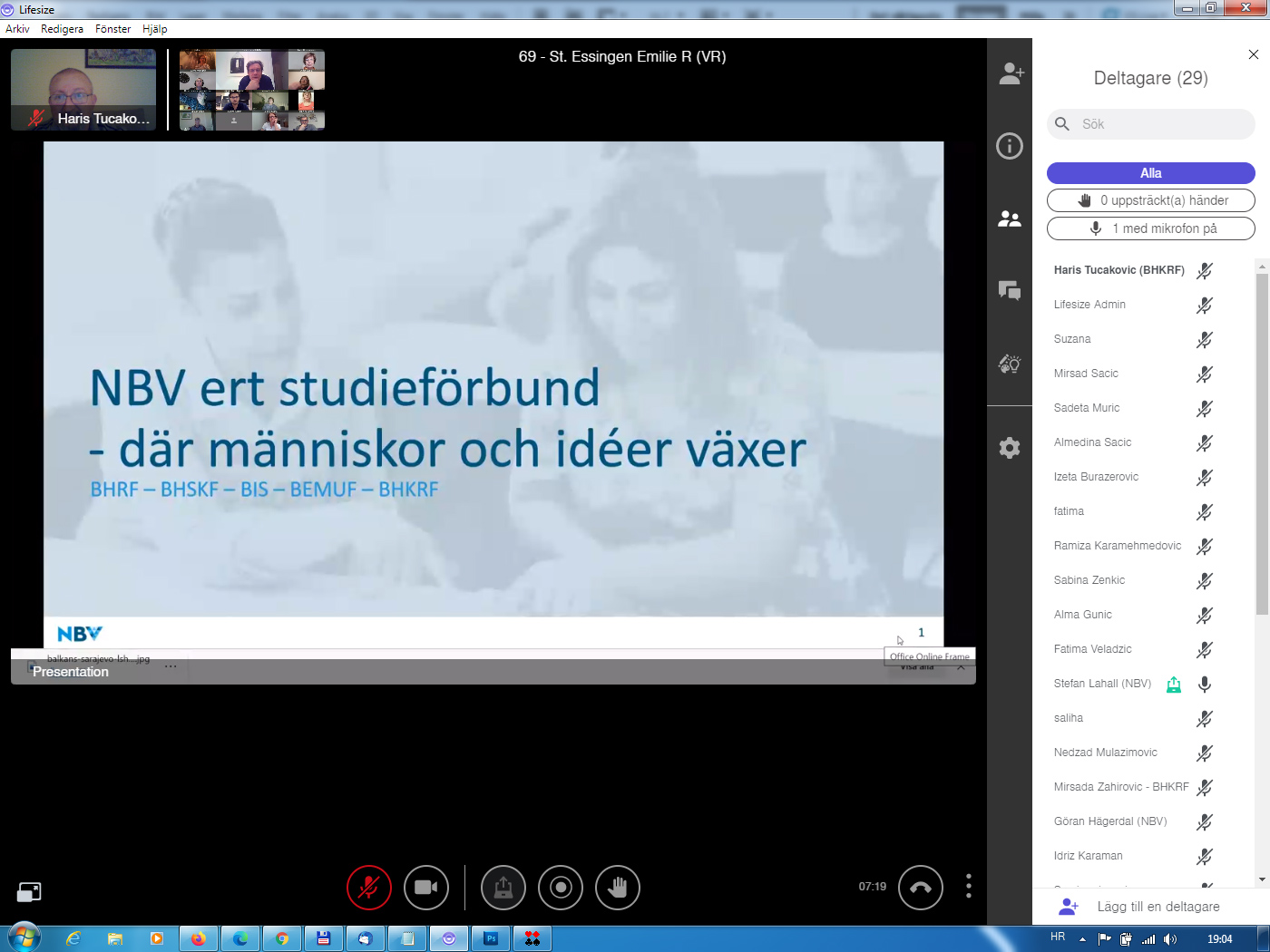Click the volume icon in system tray
This screenshot has width=1270, height=952.
(1170, 939)
